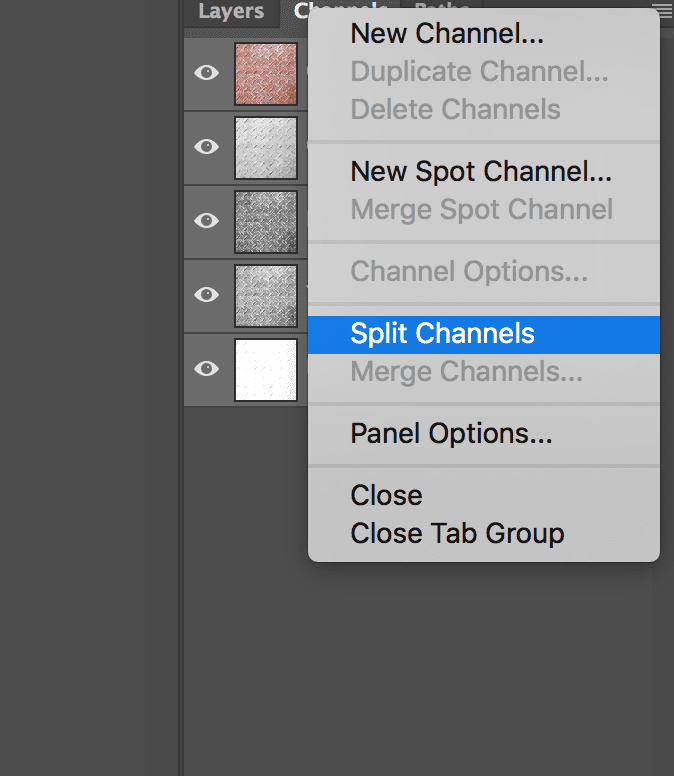This screenshot has height=776, width=674.
Task: Select the lightest gray channel thumbnail
Action: tap(266, 147)
